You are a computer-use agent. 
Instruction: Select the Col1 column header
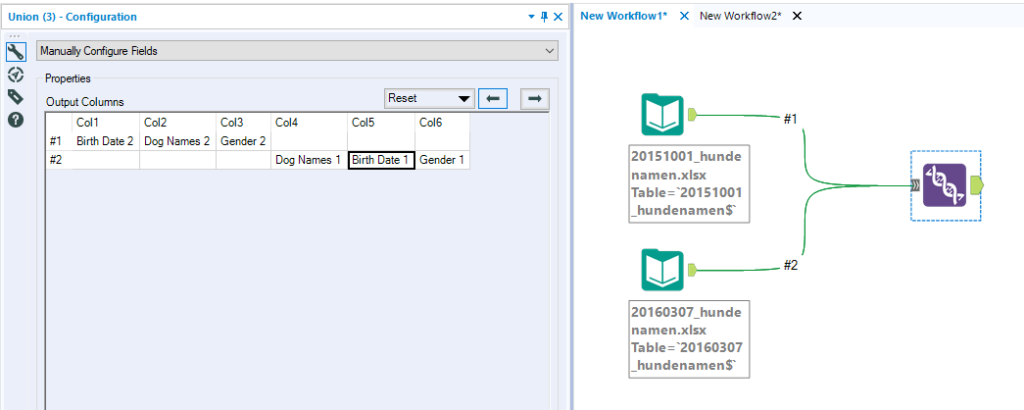(x=105, y=122)
